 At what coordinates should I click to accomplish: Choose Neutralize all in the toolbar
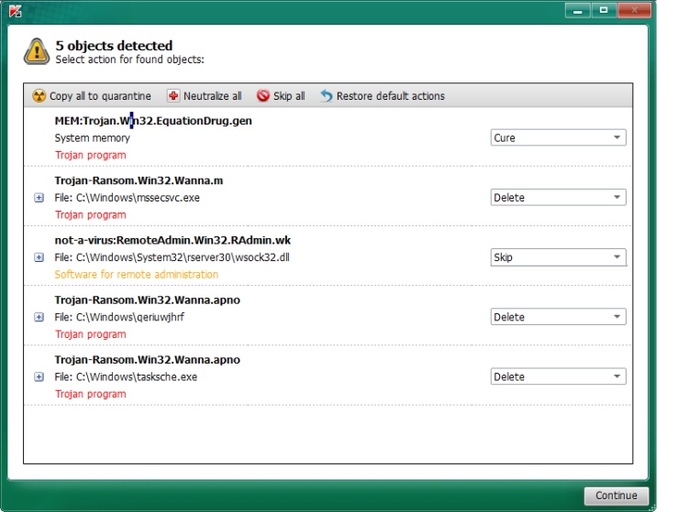pyautogui.click(x=204, y=96)
